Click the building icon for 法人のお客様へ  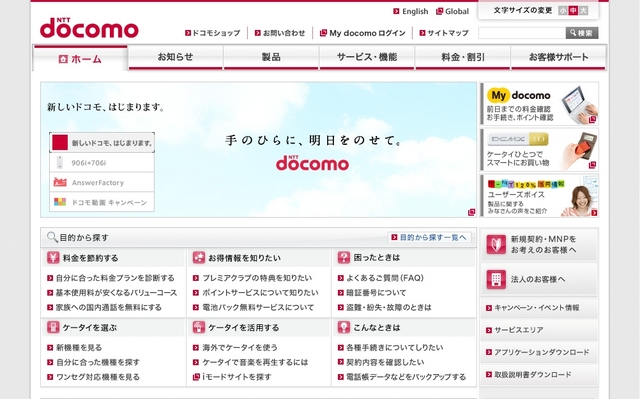coord(496,279)
